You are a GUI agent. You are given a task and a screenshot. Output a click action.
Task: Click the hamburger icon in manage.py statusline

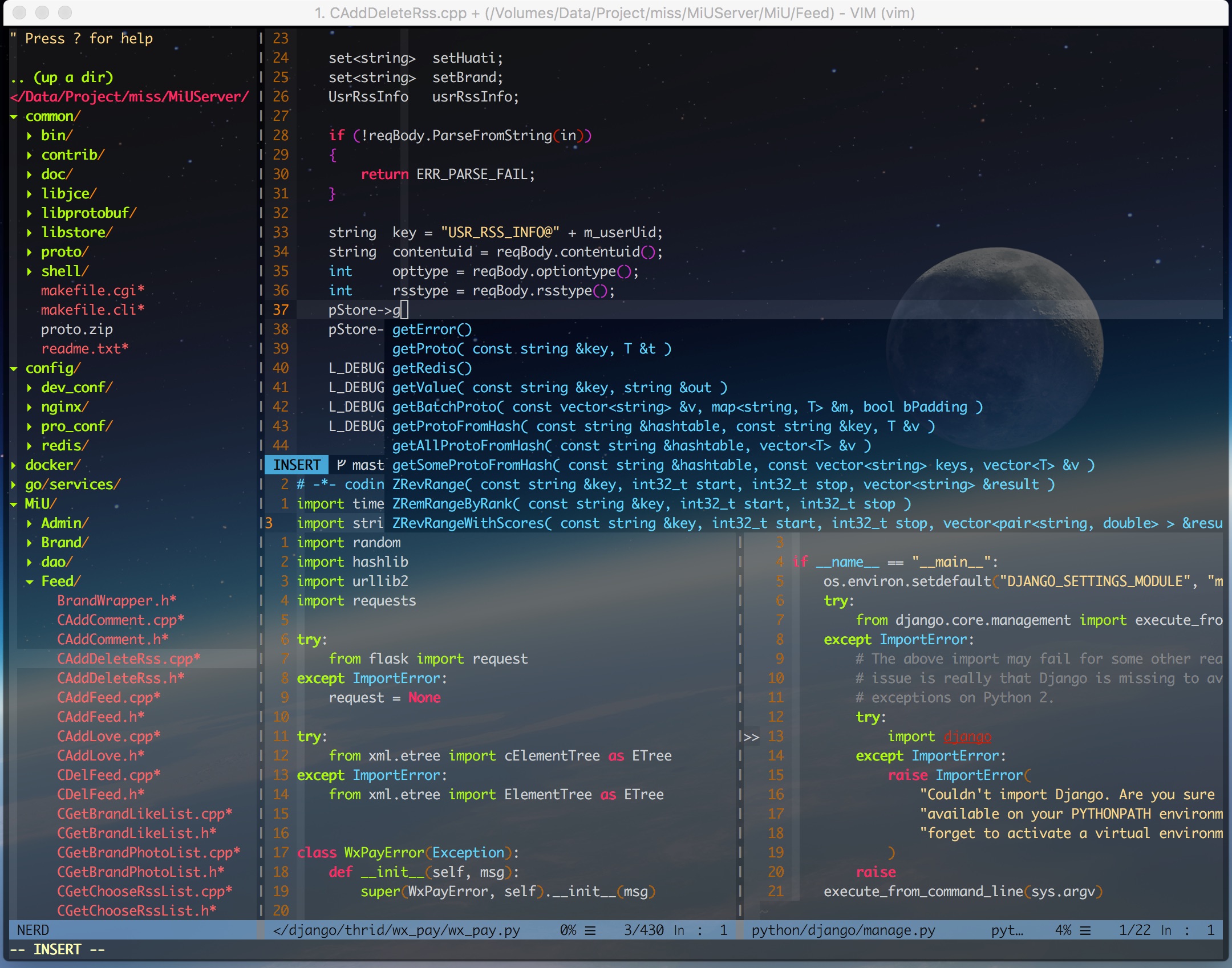pos(1085,930)
